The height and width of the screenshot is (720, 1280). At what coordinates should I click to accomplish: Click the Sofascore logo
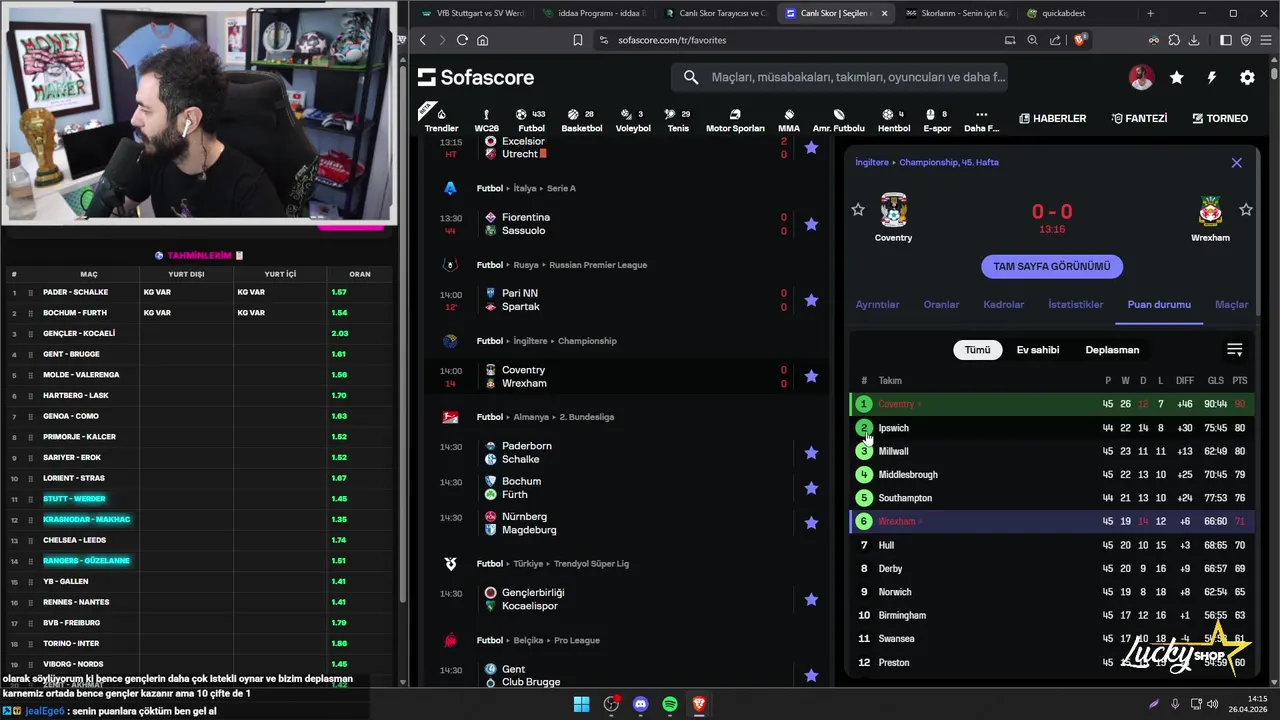(476, 77)
